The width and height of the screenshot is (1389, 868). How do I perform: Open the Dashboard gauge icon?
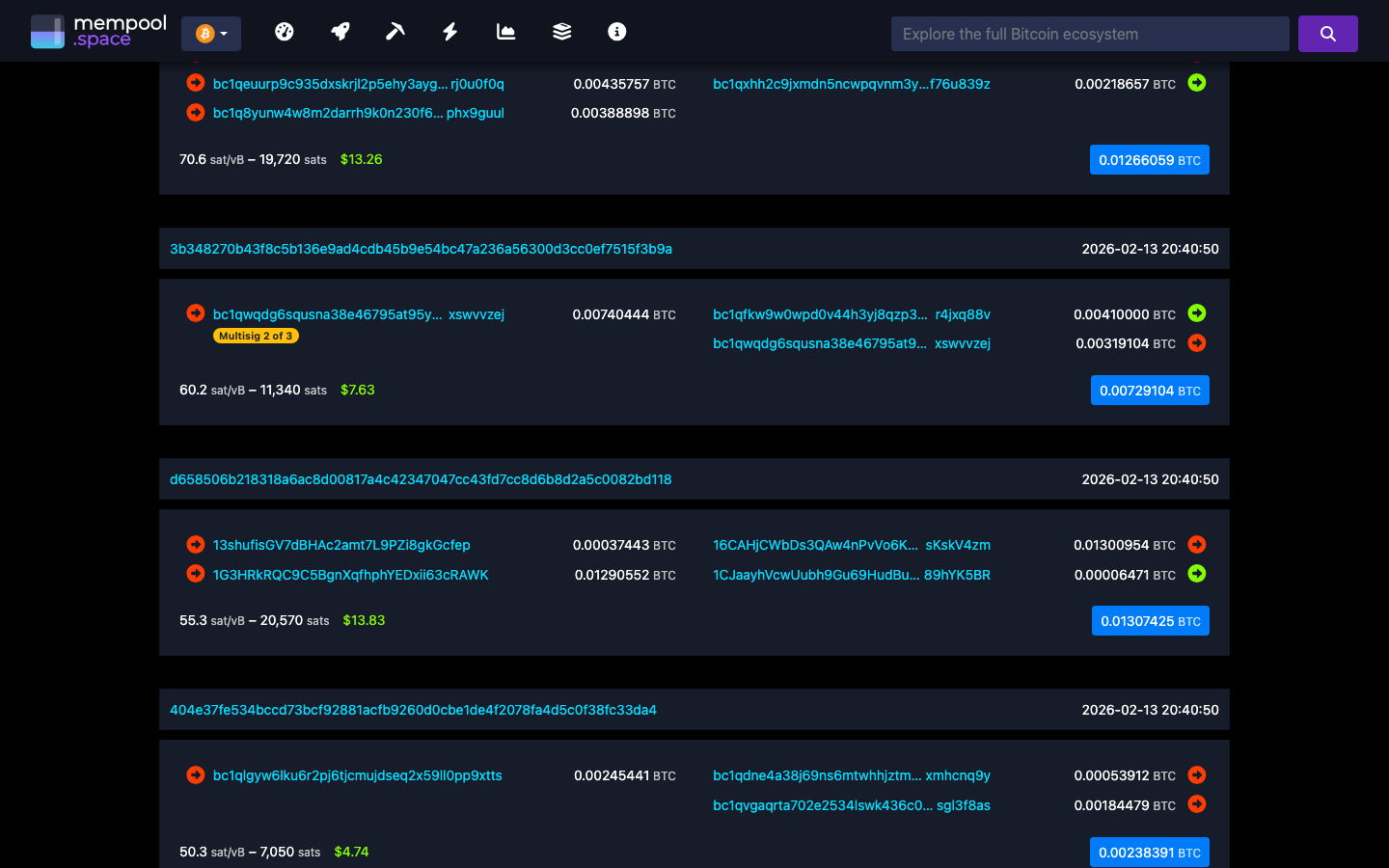(285, 31)
